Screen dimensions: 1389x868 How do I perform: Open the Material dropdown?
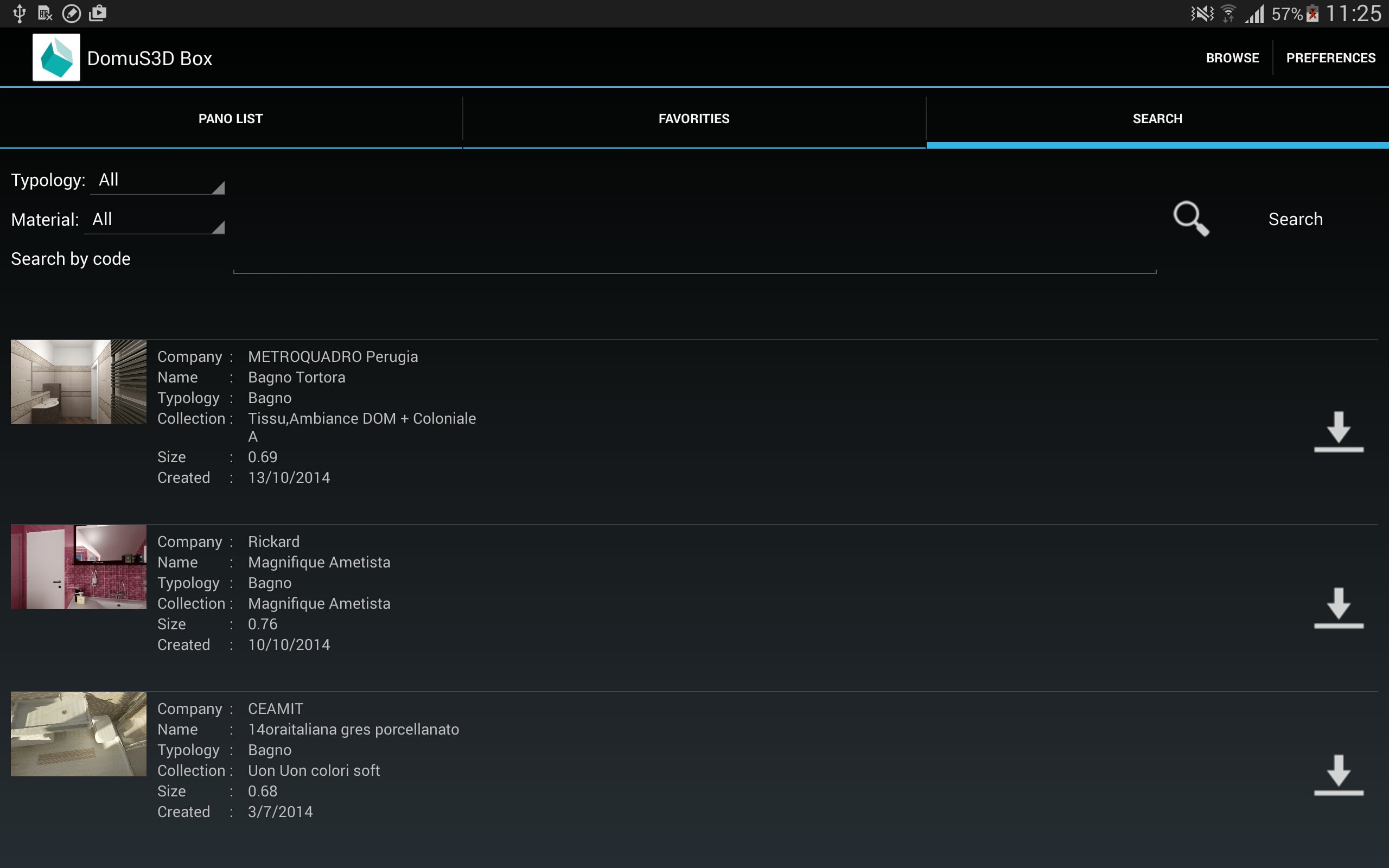154,220
